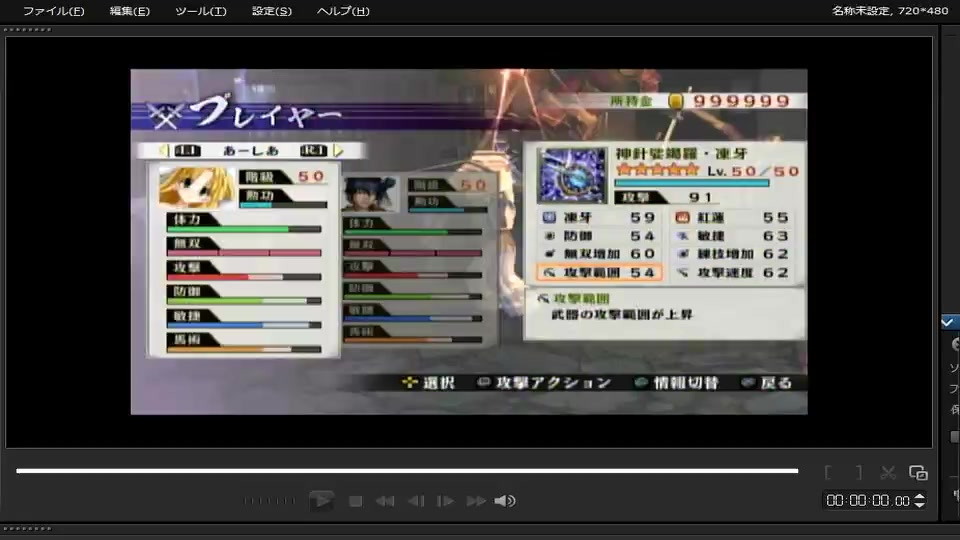This screenshot has width=960, height=540.
Task: Stop playback with the square Stop button
Action: [x=355, y=501]
